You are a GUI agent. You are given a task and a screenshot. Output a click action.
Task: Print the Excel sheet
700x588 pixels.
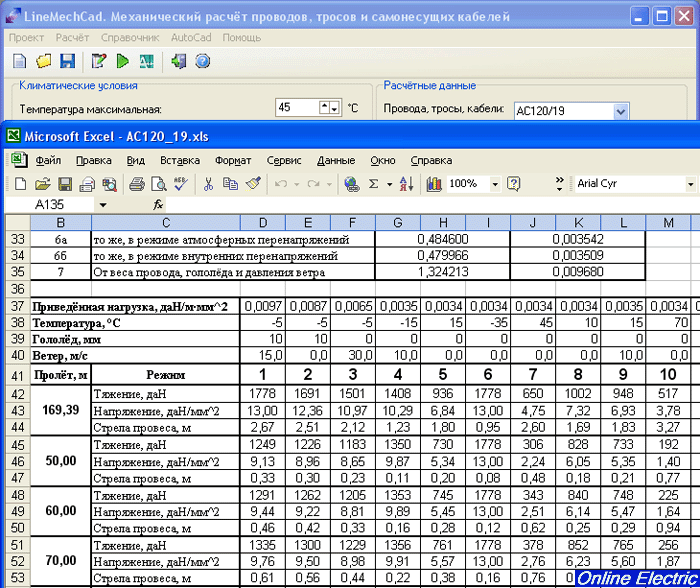pyautogui.click(x=137, y=184)
